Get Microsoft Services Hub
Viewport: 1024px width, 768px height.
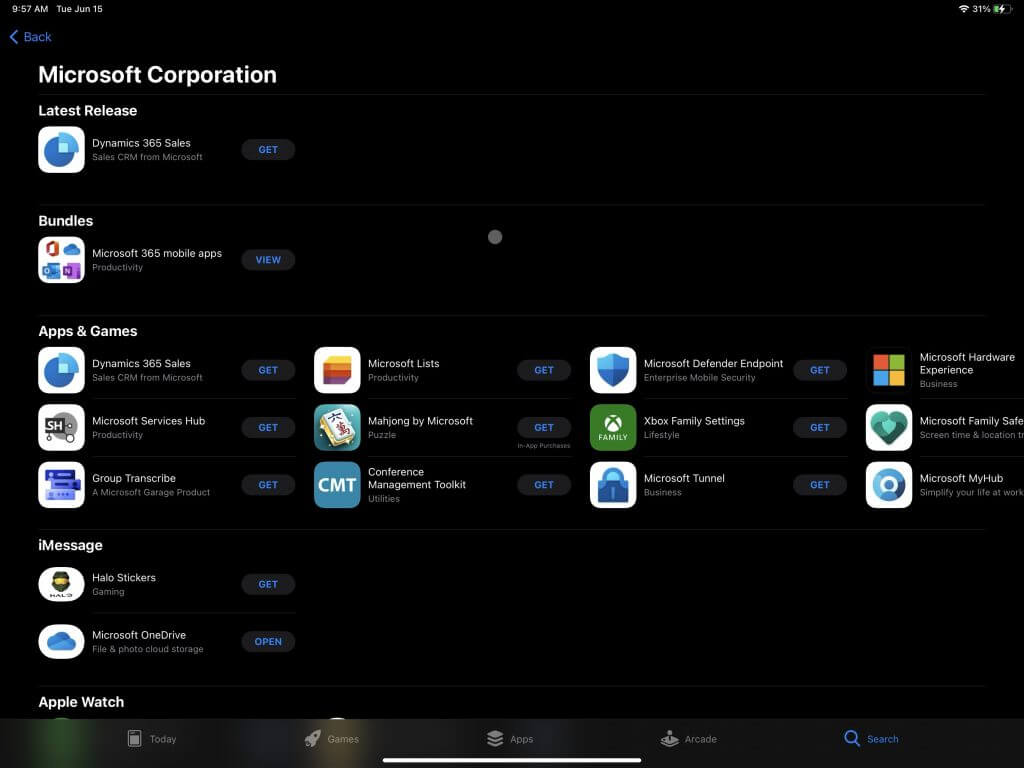tap(268, 428)
